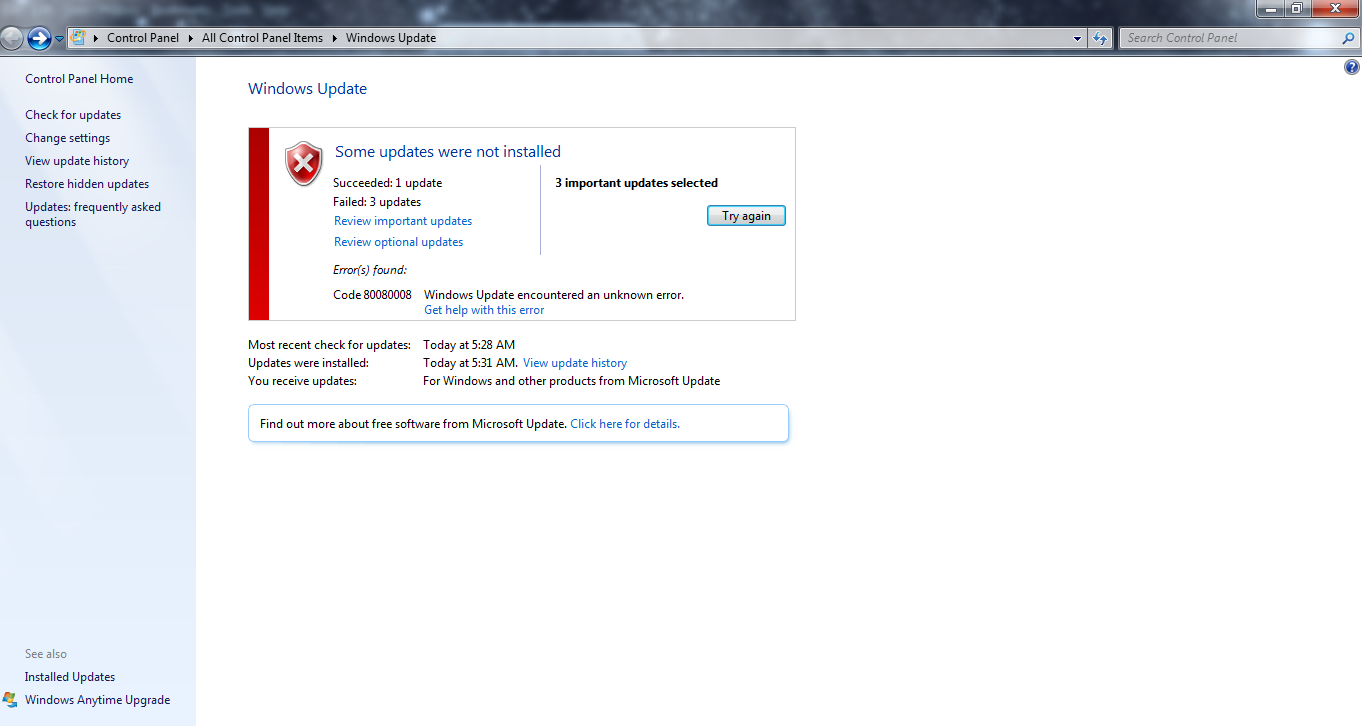The image size is (1366, 726).
Task: Expand arrow after All Control Panel Items
Action: [x=335, y=38]
